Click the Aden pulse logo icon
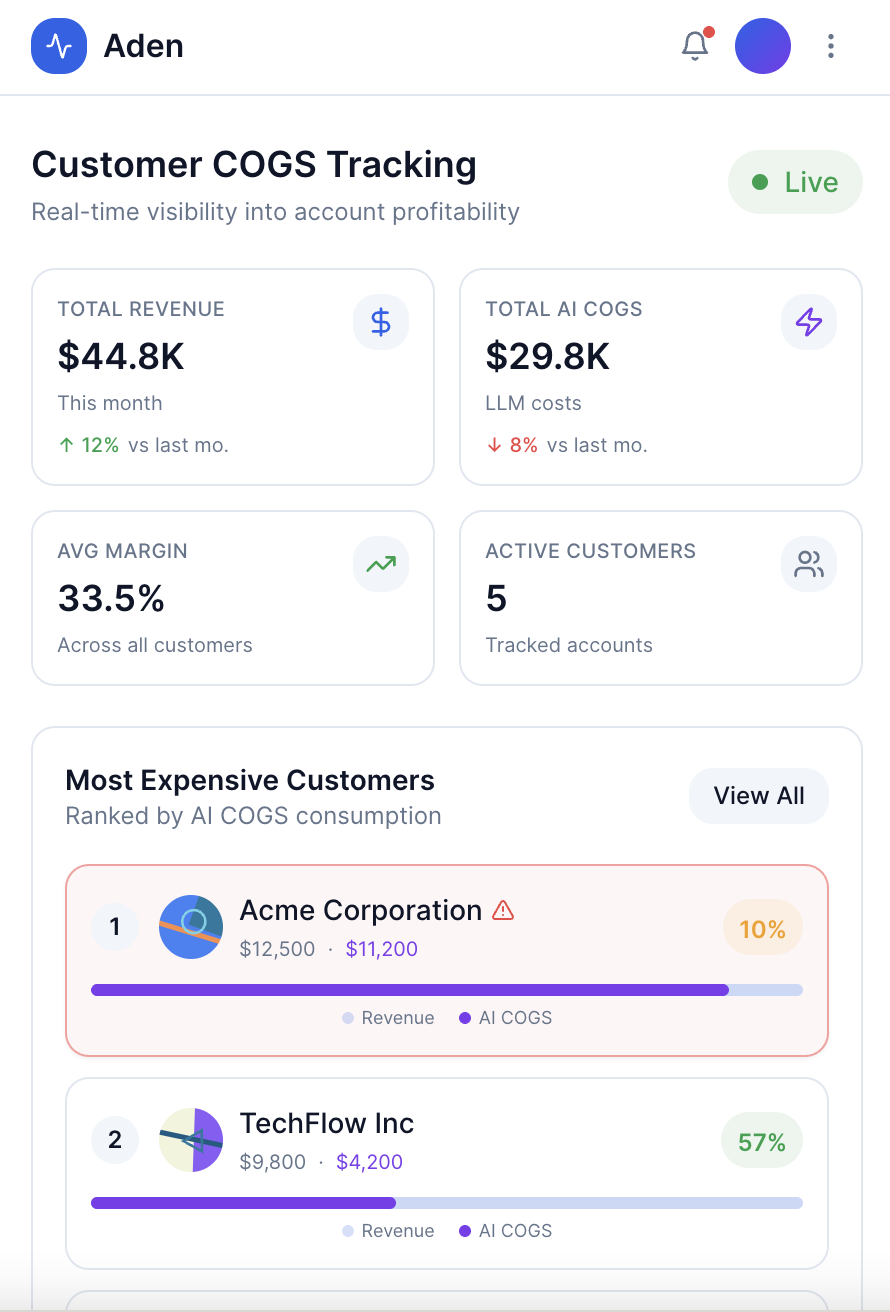Image resolution: width=890 pixels, height=1312 pixels. (59, 46)
